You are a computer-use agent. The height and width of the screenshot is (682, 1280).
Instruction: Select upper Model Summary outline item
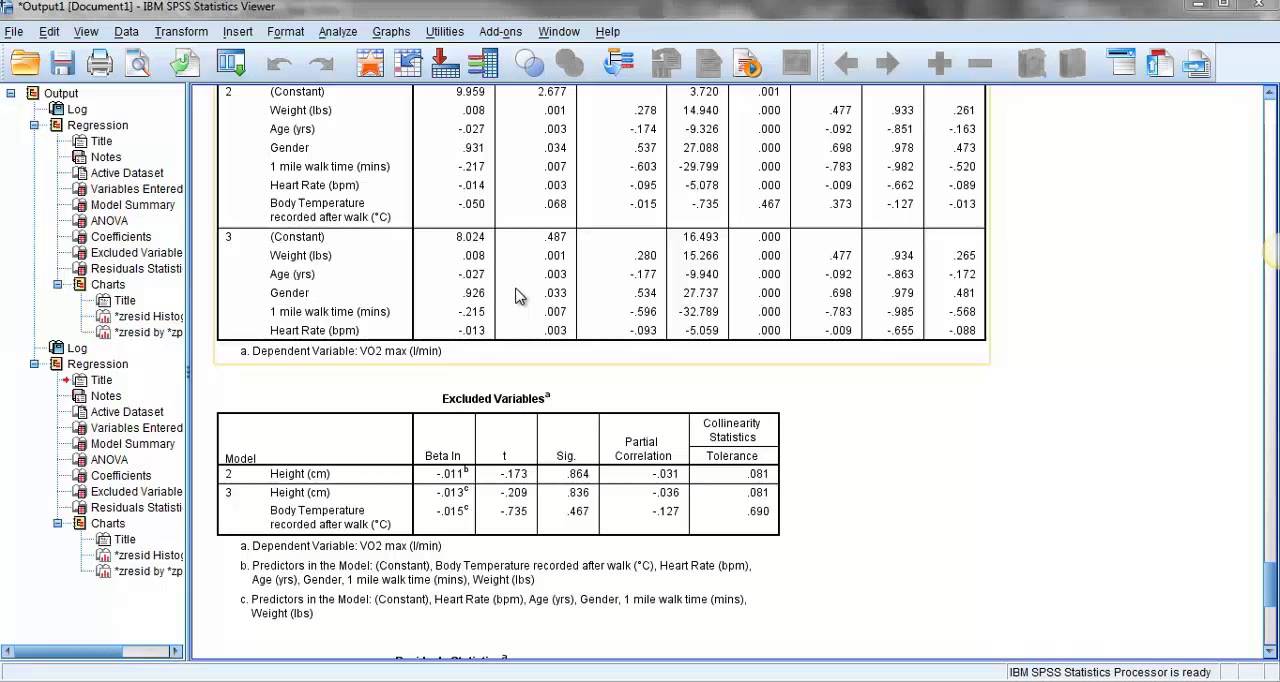(x=133, y=205)
